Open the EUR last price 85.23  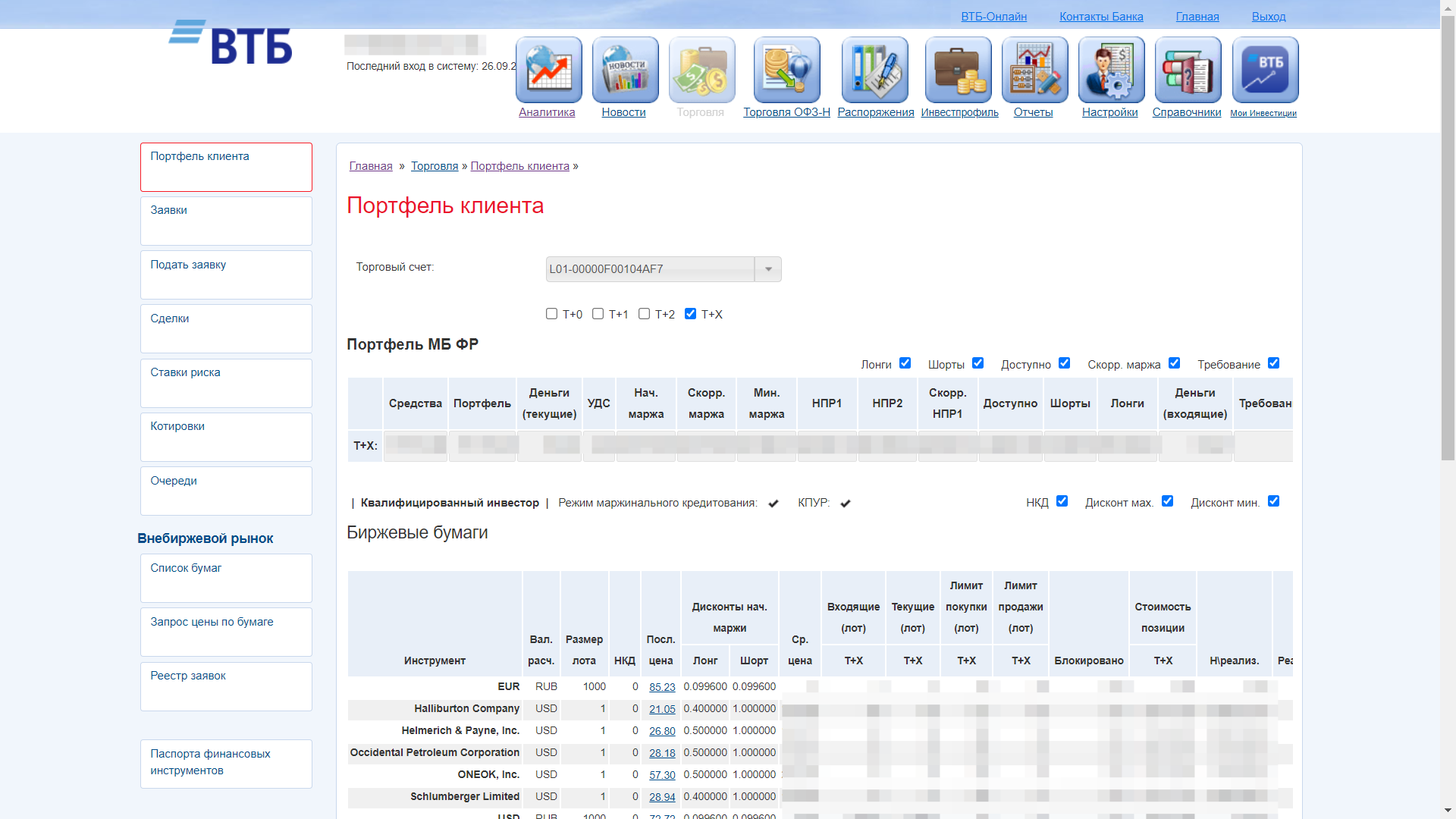(662, 687)
